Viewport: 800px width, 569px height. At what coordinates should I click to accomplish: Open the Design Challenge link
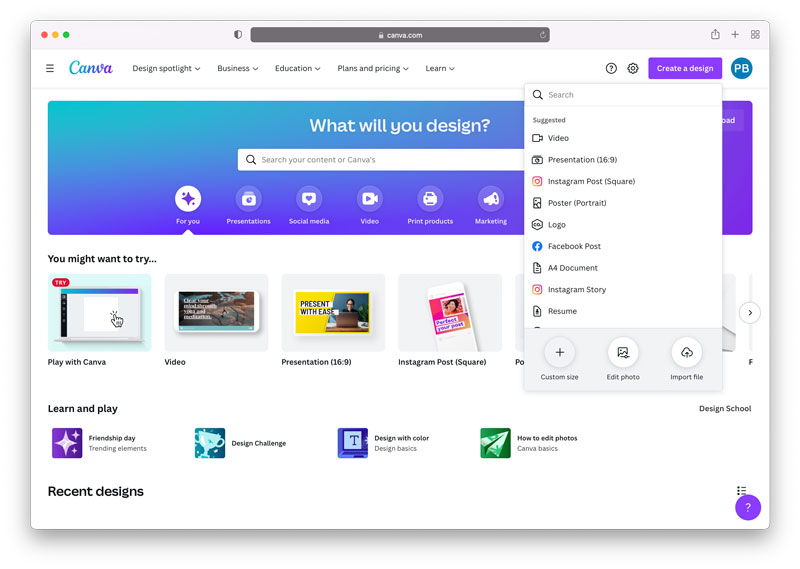point(259,443)
